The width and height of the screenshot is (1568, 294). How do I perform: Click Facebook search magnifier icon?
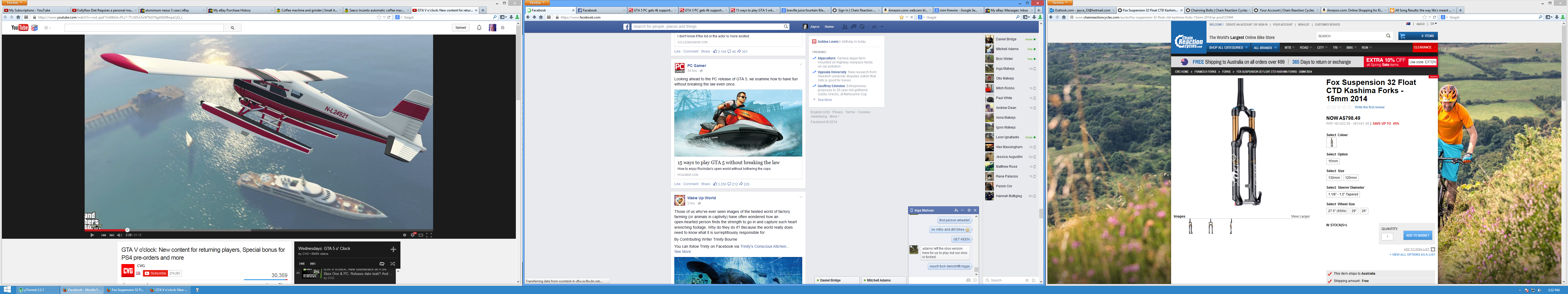click(786, 27)
